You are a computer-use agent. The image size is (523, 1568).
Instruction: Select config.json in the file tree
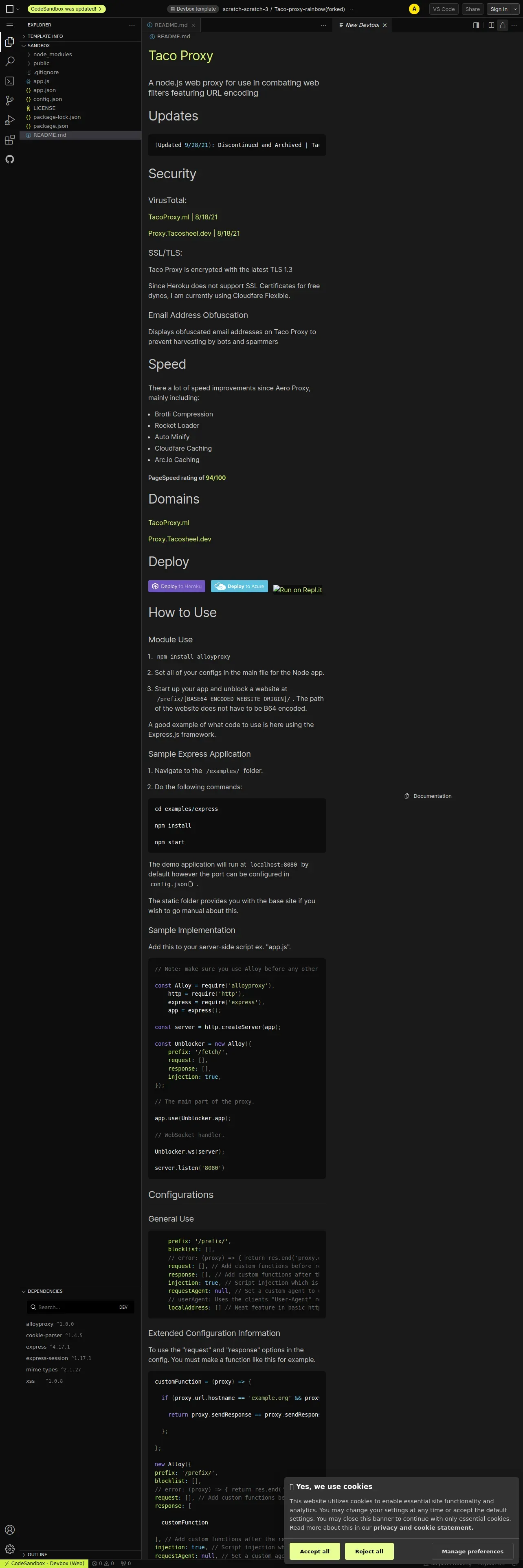80,99
